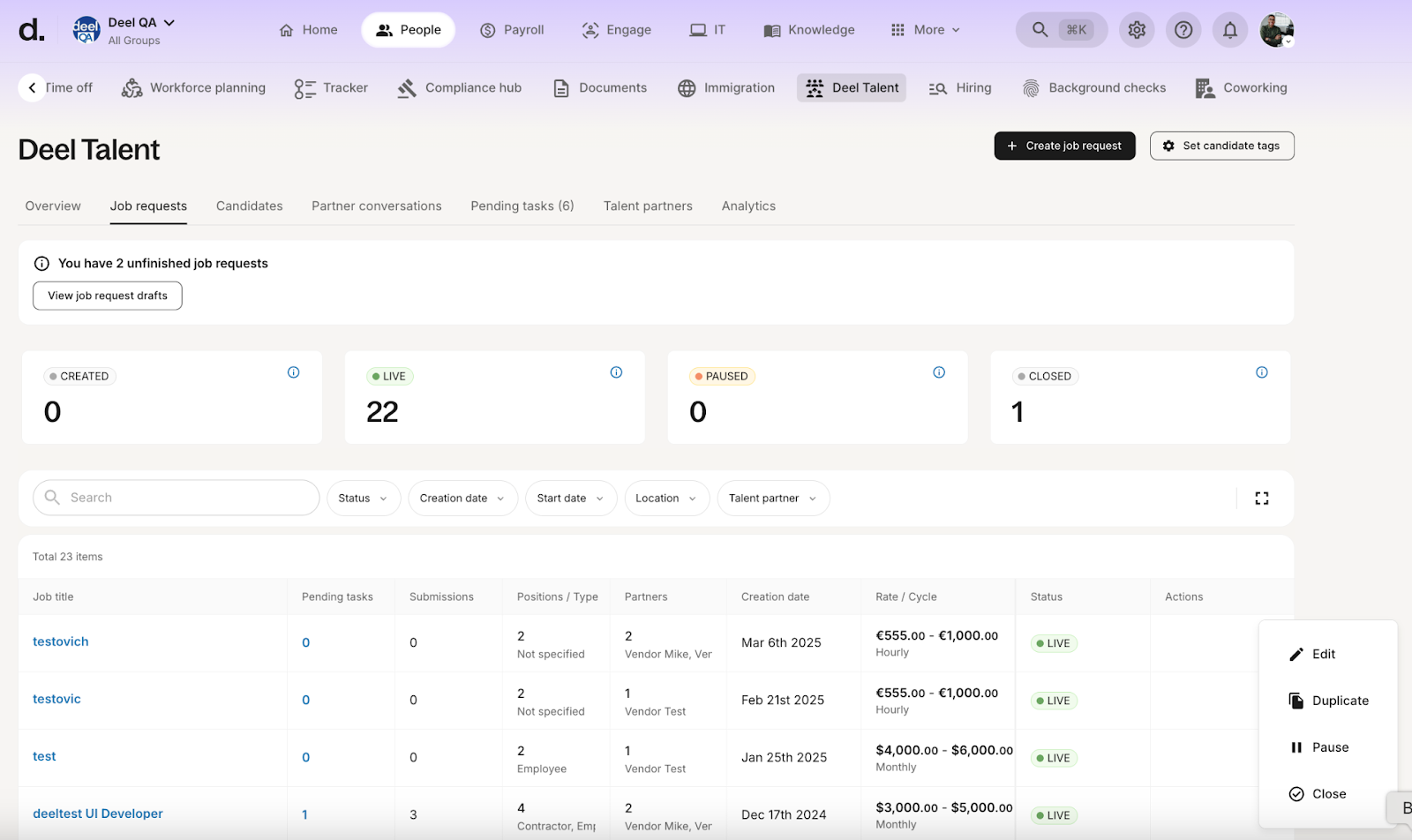Screen dimensions: 1412x840
Task: Open Creation date filter dropdown
Action: click(462, 499)
